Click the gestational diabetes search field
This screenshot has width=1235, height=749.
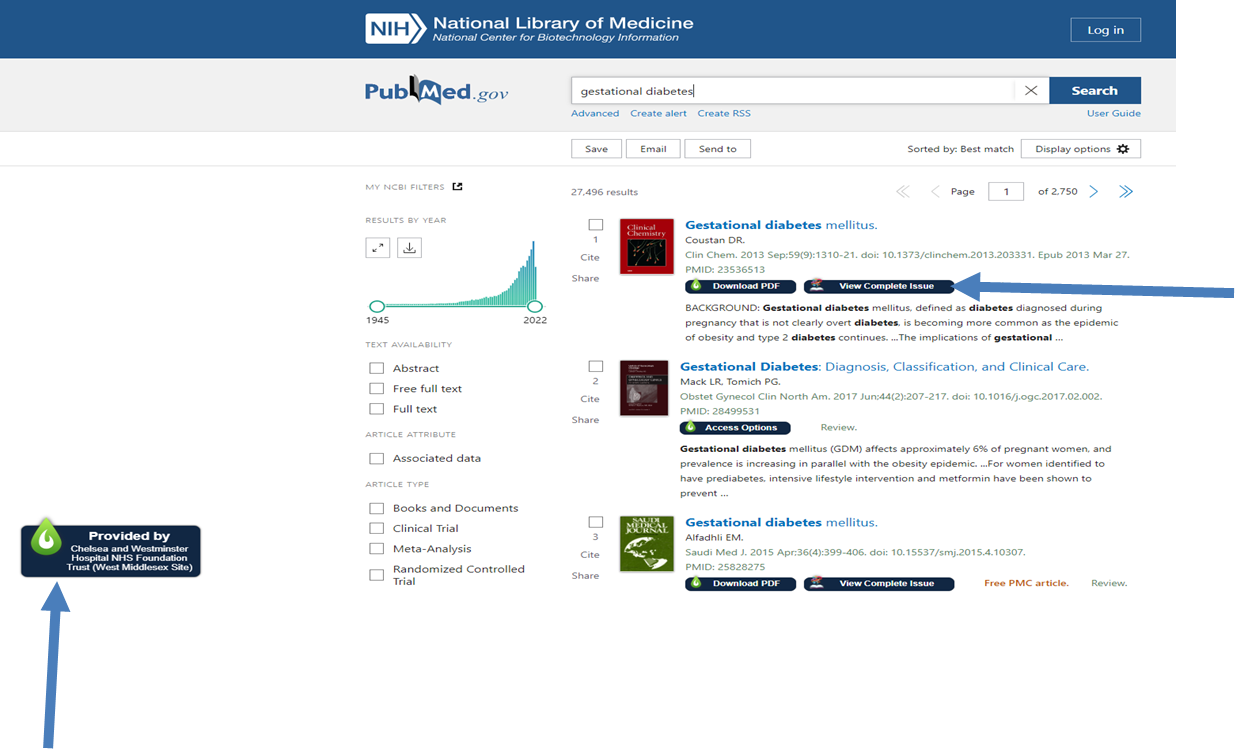pyautogui.click(x=790, y=91)
